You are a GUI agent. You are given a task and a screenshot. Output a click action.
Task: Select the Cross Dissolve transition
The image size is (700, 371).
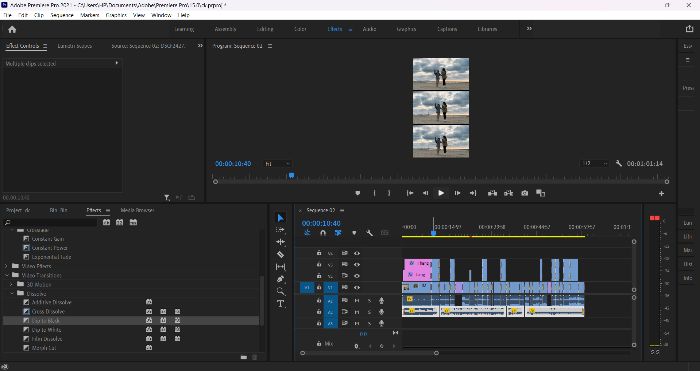click(48, 311)
